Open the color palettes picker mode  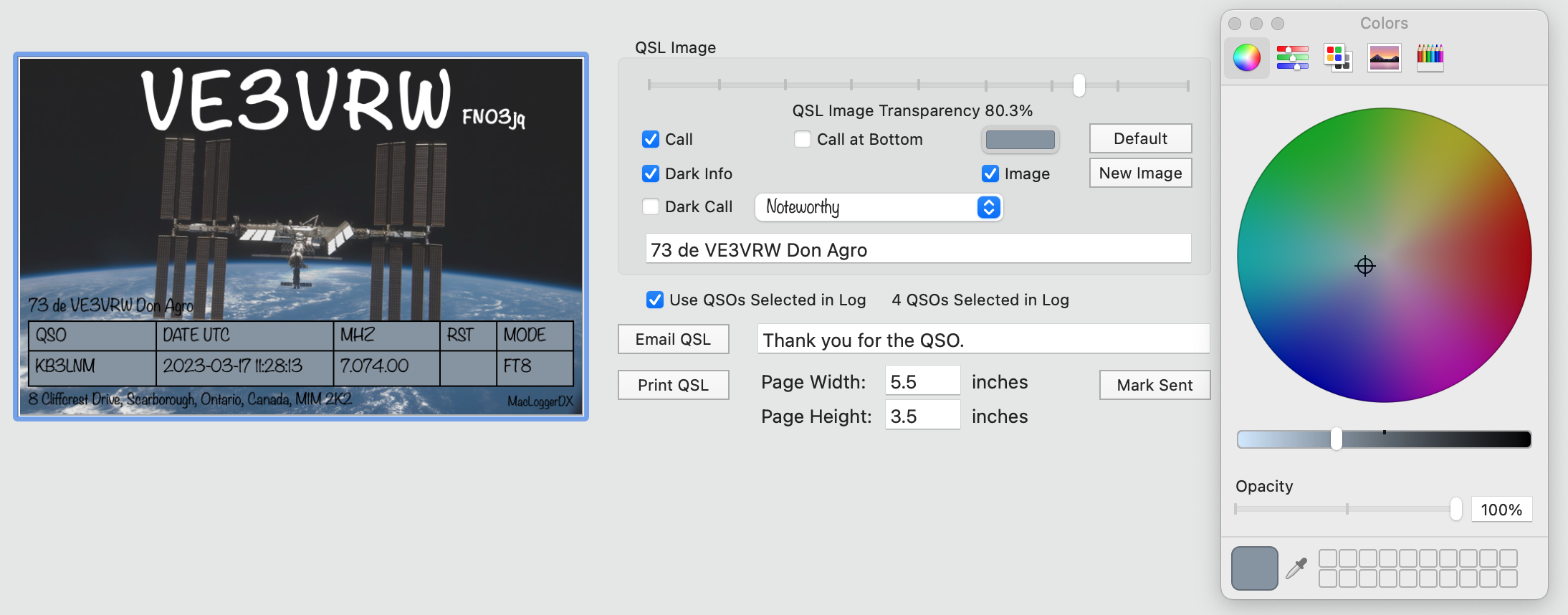1338,57
